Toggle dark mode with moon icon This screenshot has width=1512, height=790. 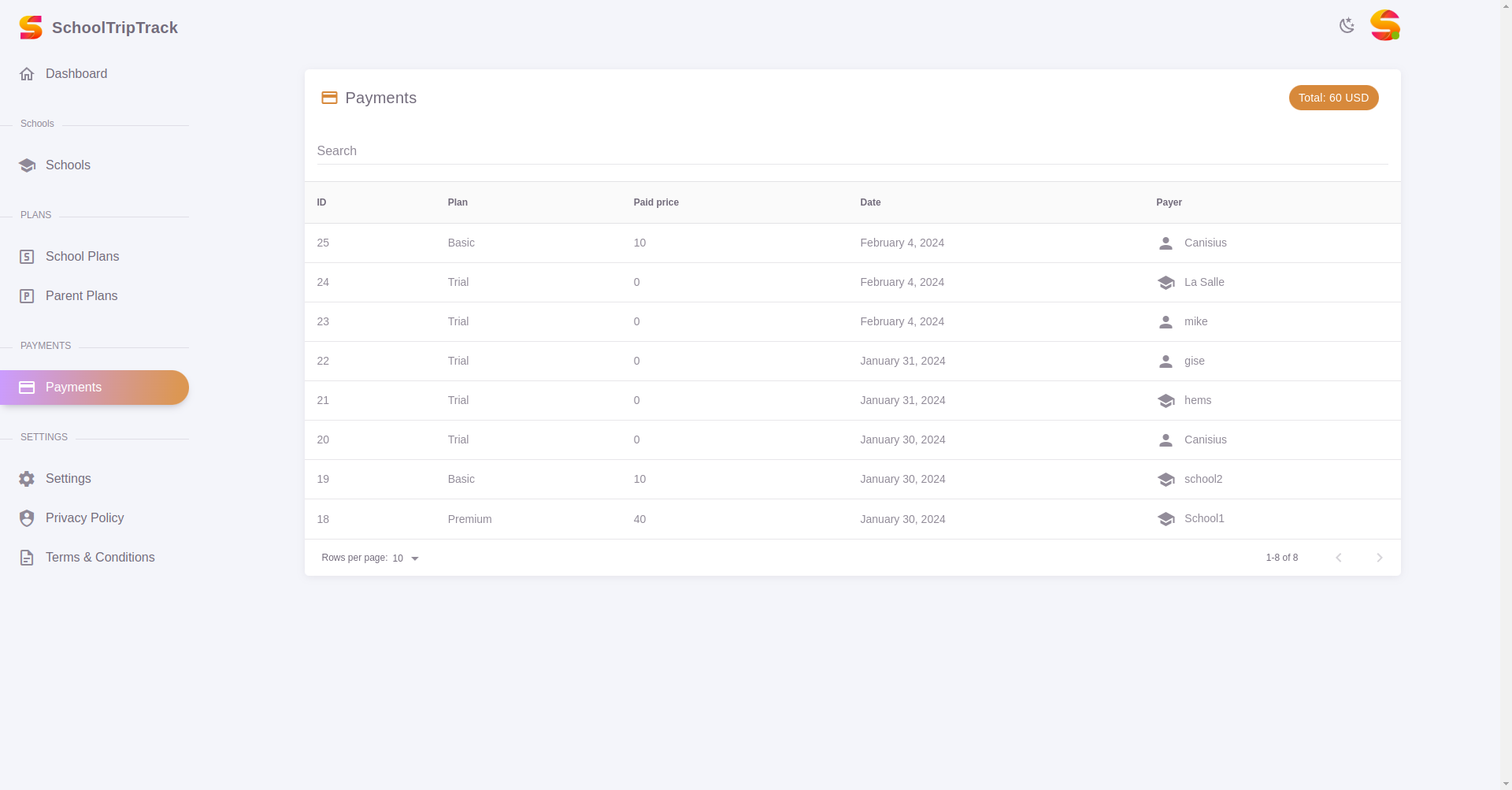click(1347, 26)
